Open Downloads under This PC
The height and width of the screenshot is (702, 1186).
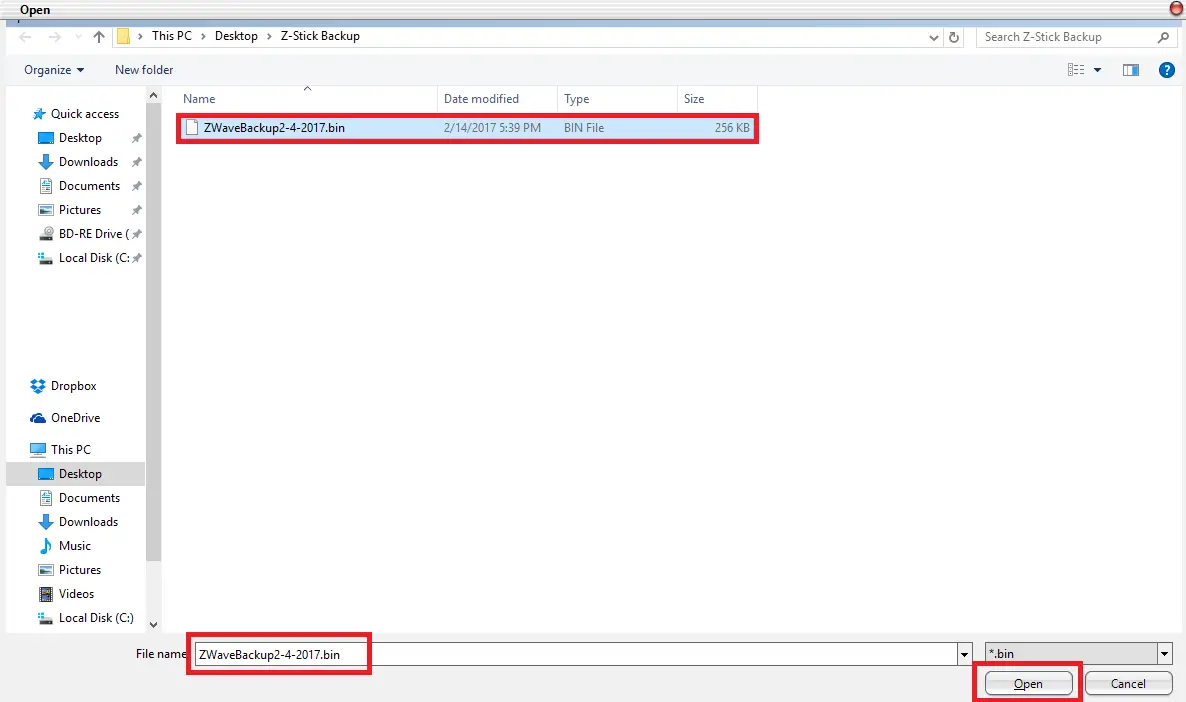tap(88, 522)
